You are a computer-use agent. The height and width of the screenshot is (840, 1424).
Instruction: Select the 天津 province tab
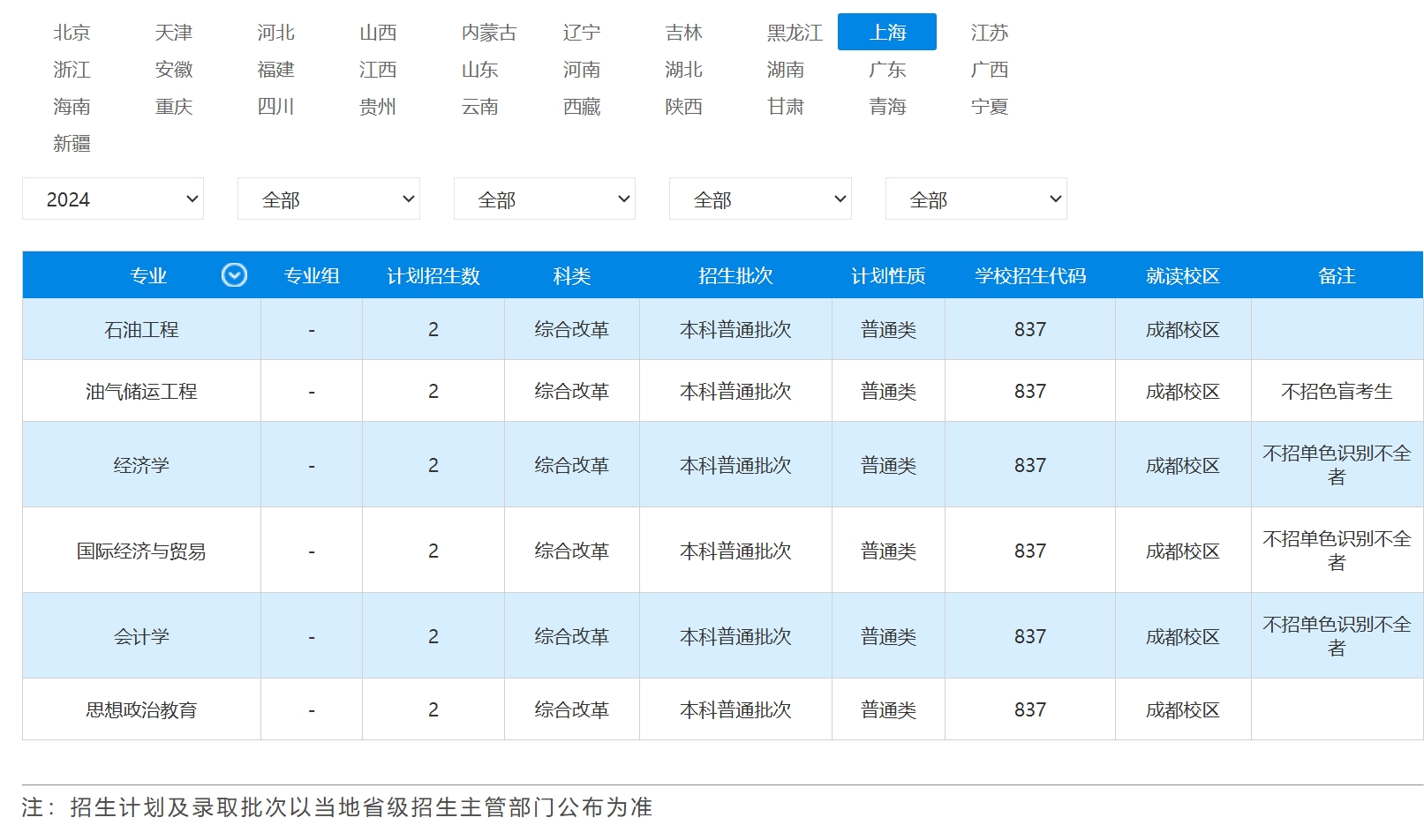coord(174,33)
